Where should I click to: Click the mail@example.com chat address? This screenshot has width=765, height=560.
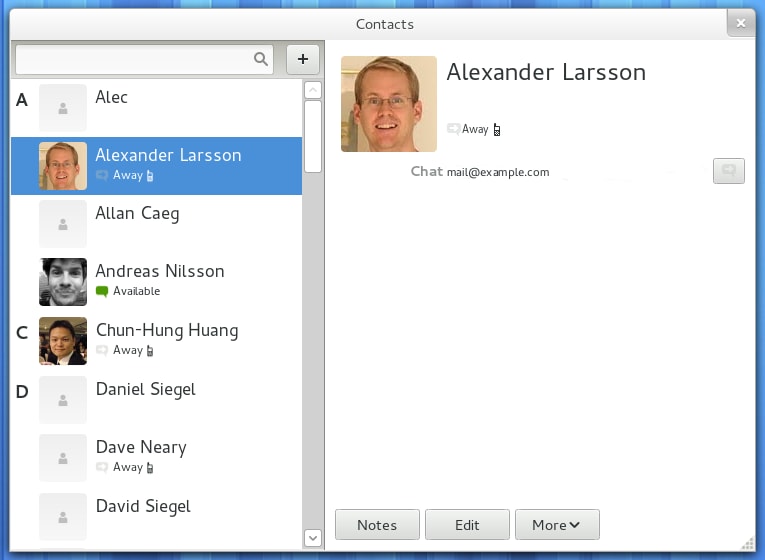[498, 172]
